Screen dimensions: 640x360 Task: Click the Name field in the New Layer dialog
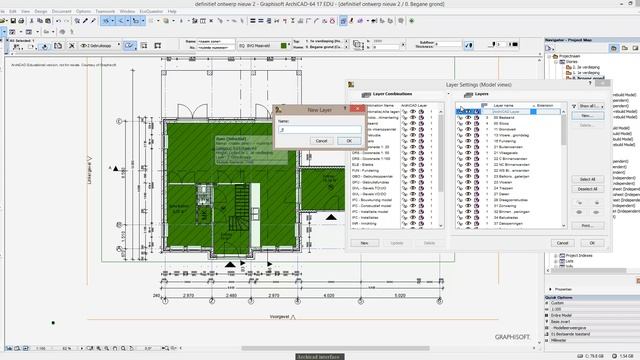point(320,130)
